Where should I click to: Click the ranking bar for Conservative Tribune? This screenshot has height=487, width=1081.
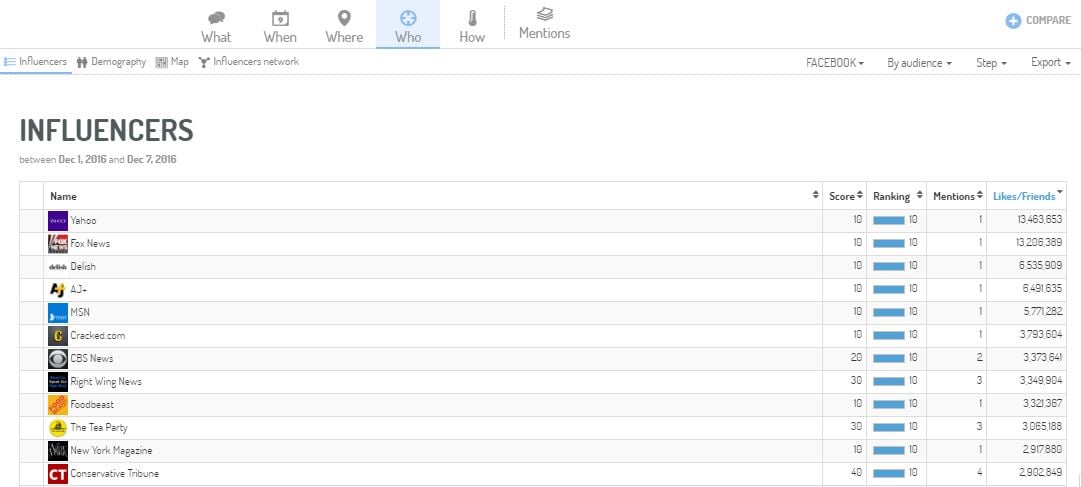(889, 474)
